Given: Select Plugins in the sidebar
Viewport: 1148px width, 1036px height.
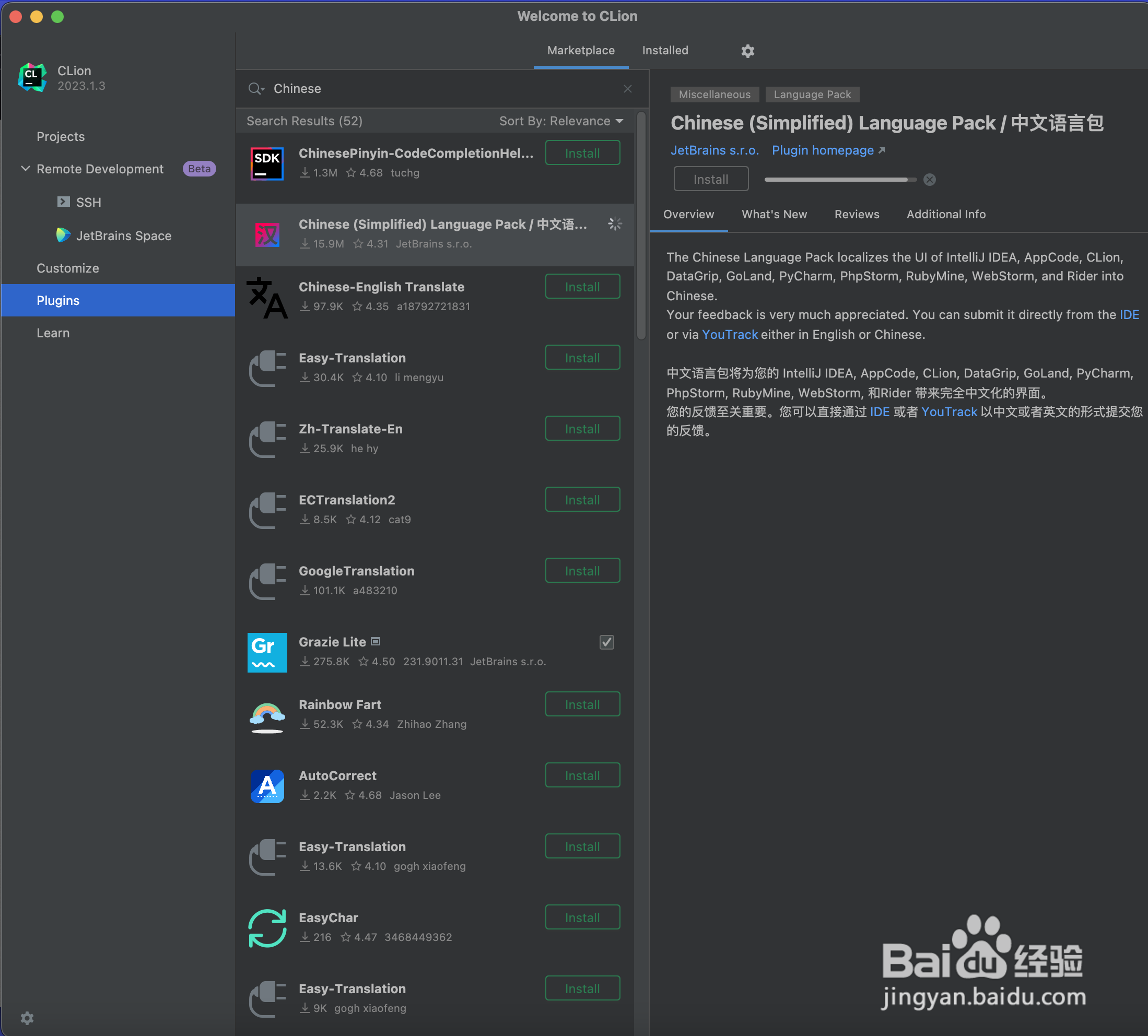Looking at the screenshot, I should click(118, 301).
